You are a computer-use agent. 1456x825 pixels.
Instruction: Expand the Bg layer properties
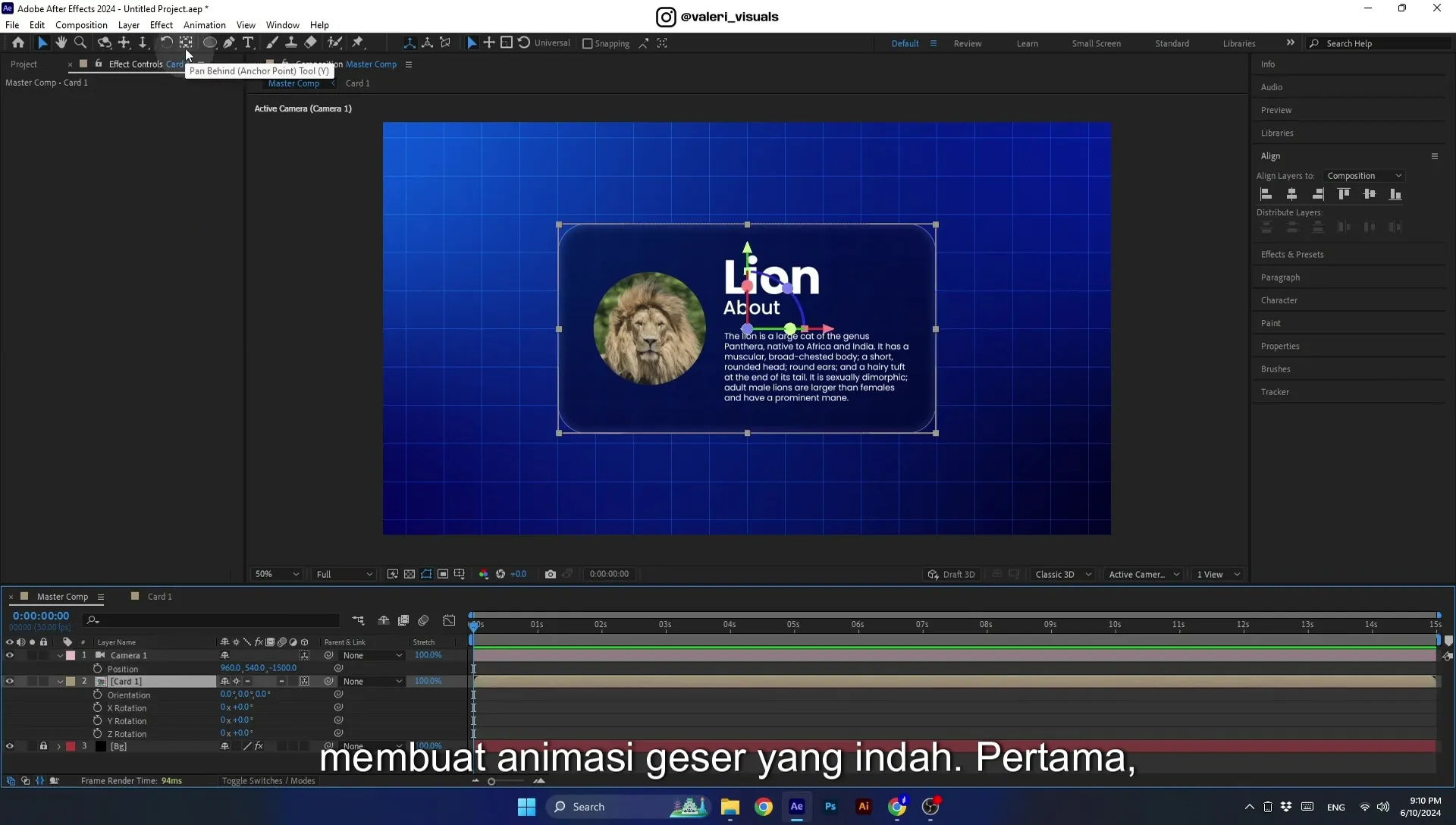pyautogui.click(x=58, y=747)
